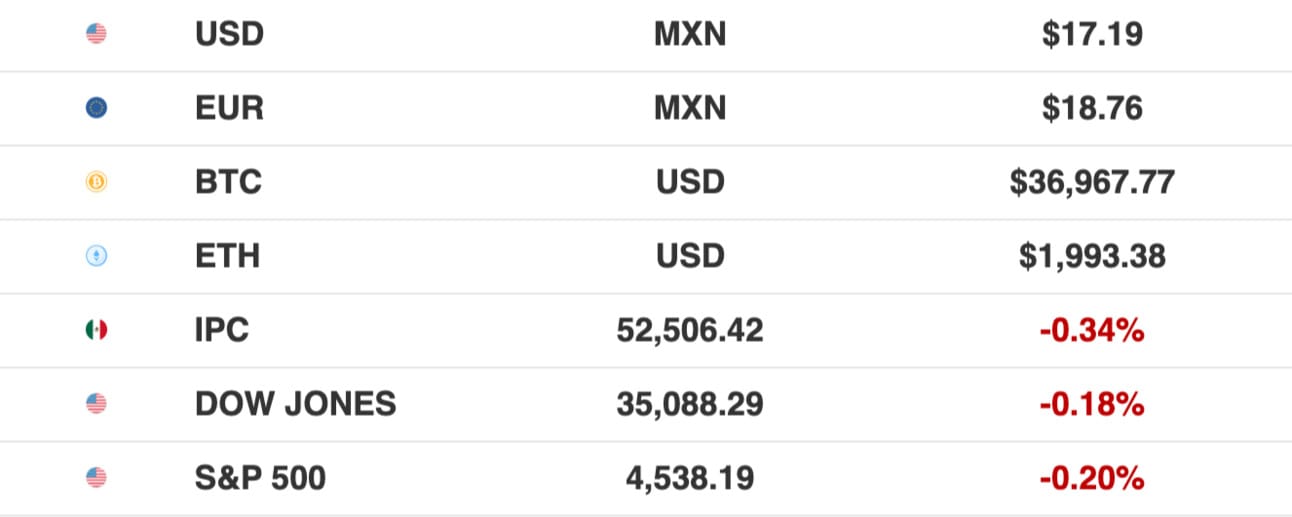The height and width of the screenshot is (517, 1292).
Task: Click the $1,993.38 Ethereum price
Action: [x=1092, y=257]
